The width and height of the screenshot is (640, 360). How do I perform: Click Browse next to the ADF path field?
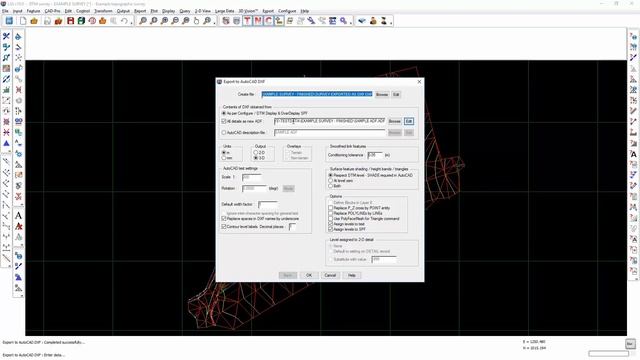tap(395, 121)
